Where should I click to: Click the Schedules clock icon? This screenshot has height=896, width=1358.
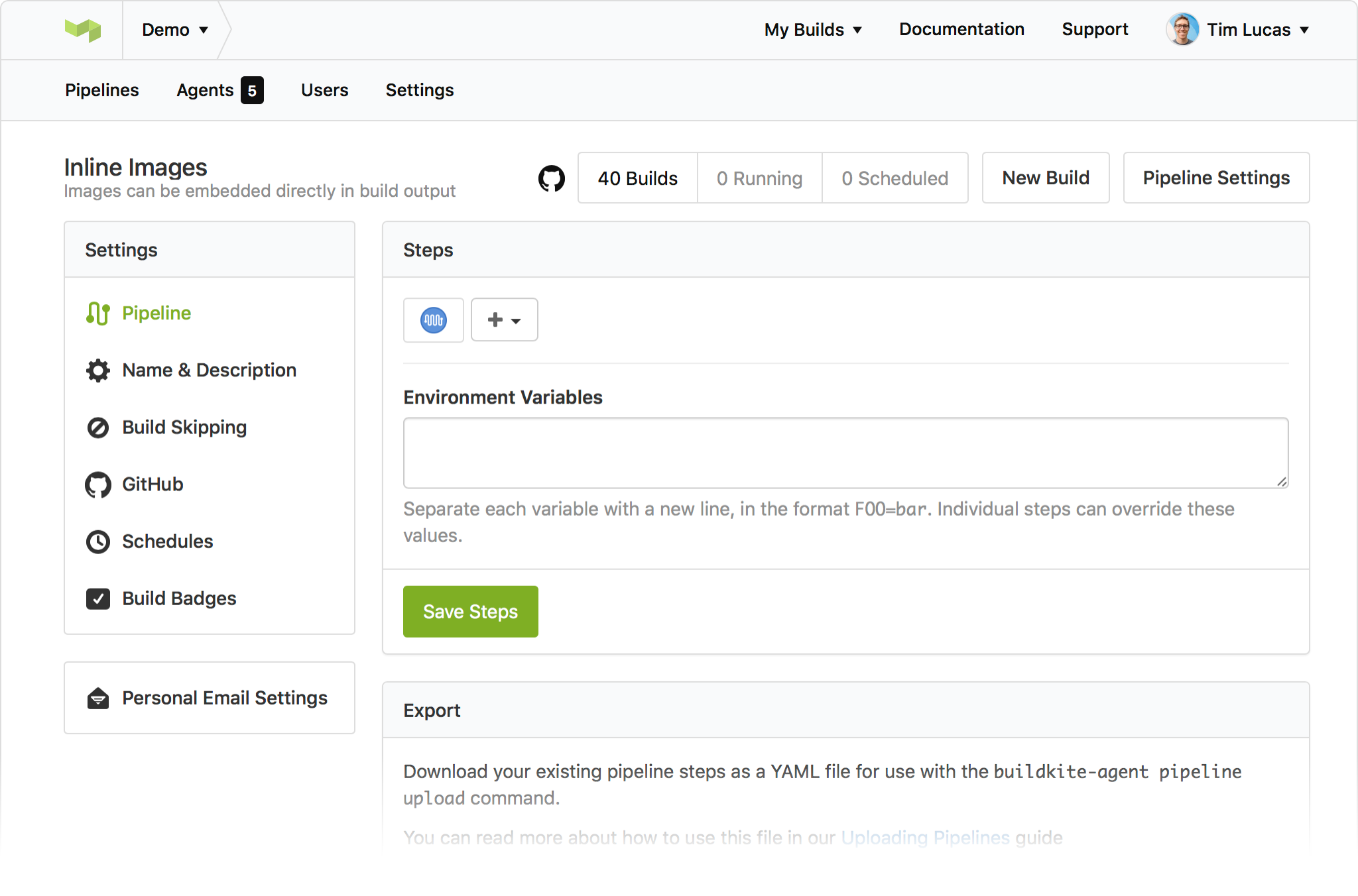pos(97,541)
